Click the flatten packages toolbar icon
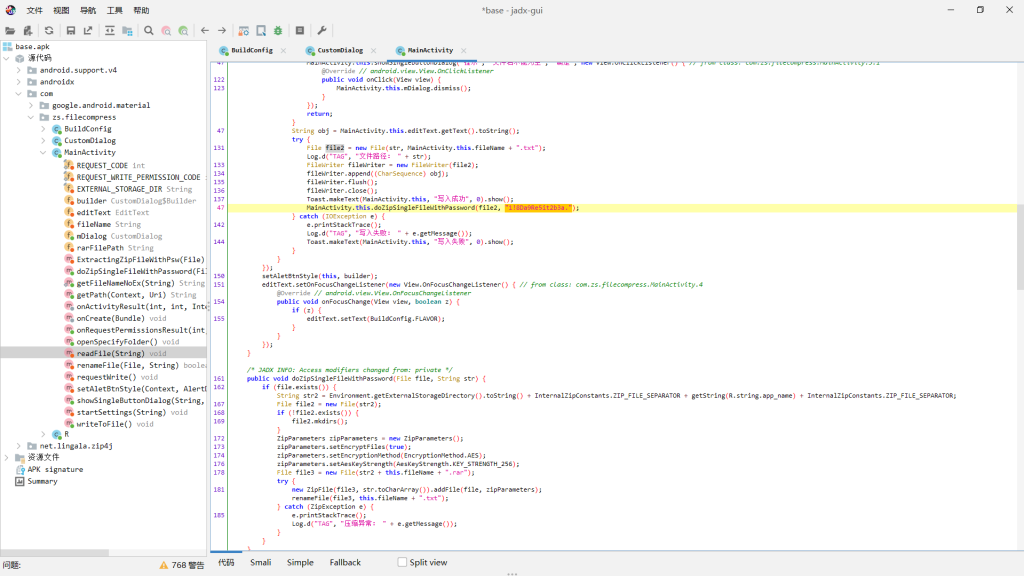Image resolution: width=1024 pixels, height=576 pixels. [127, 31]
